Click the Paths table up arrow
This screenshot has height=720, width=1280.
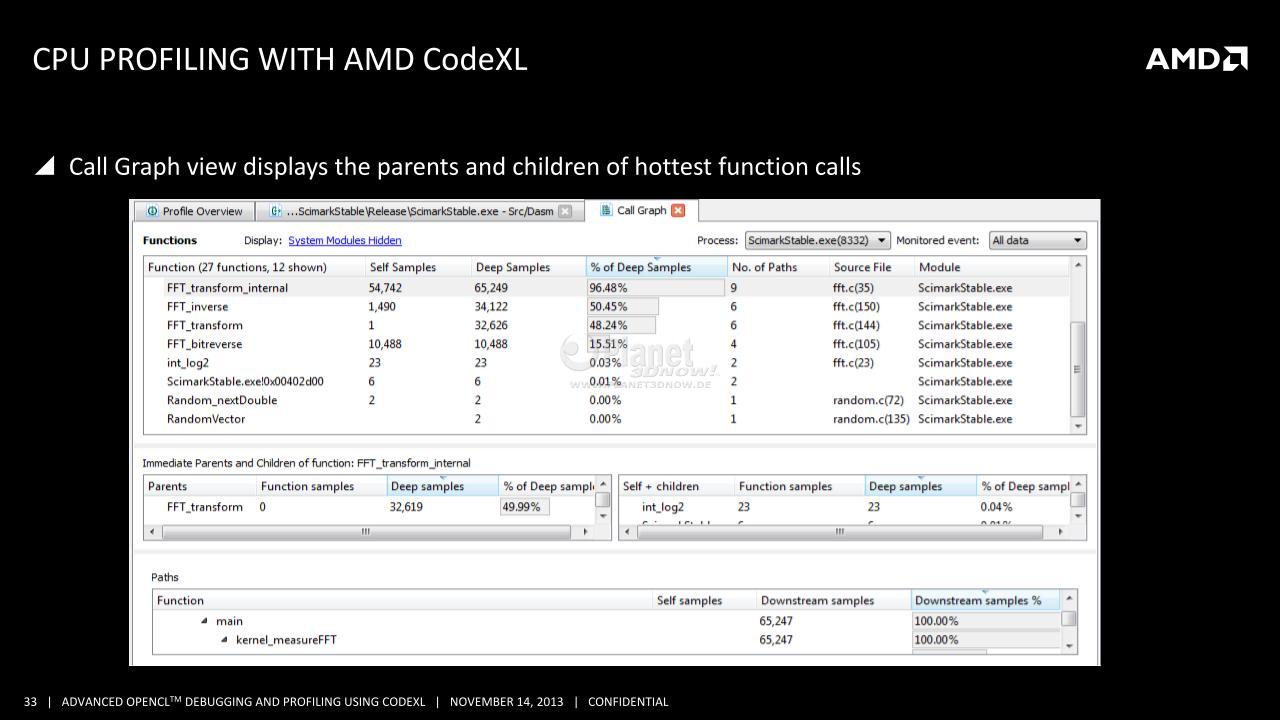tap(1069, 598)
